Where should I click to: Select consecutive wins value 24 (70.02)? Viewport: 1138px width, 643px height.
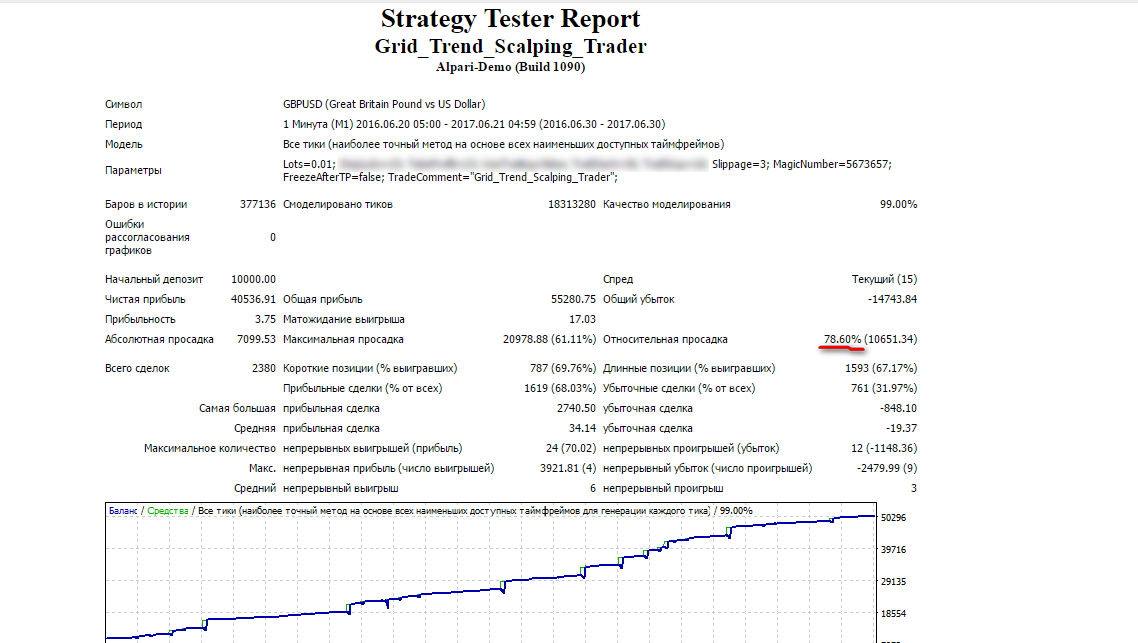(x=570, y=449)
